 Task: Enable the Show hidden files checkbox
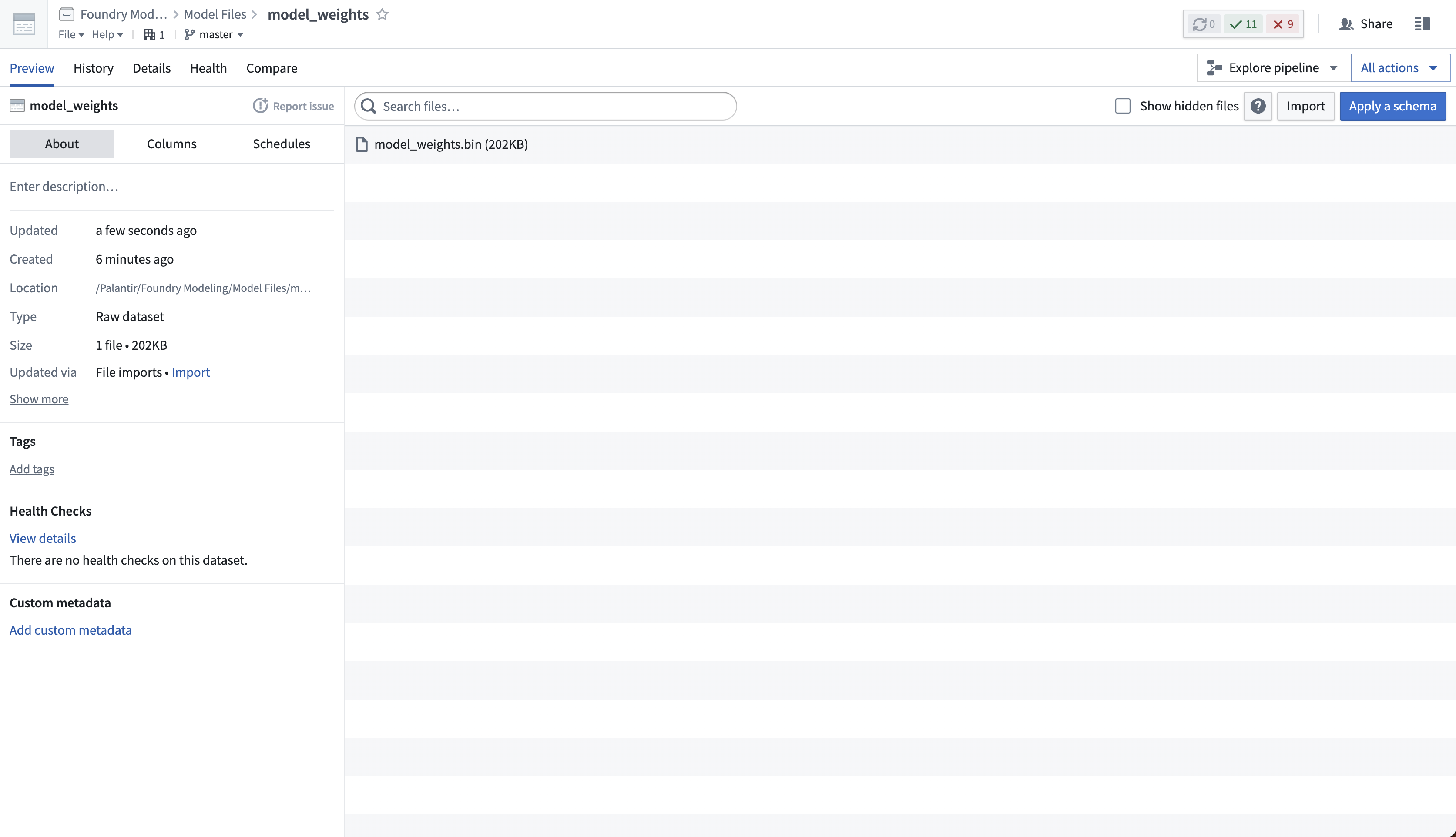point(1123,106)
